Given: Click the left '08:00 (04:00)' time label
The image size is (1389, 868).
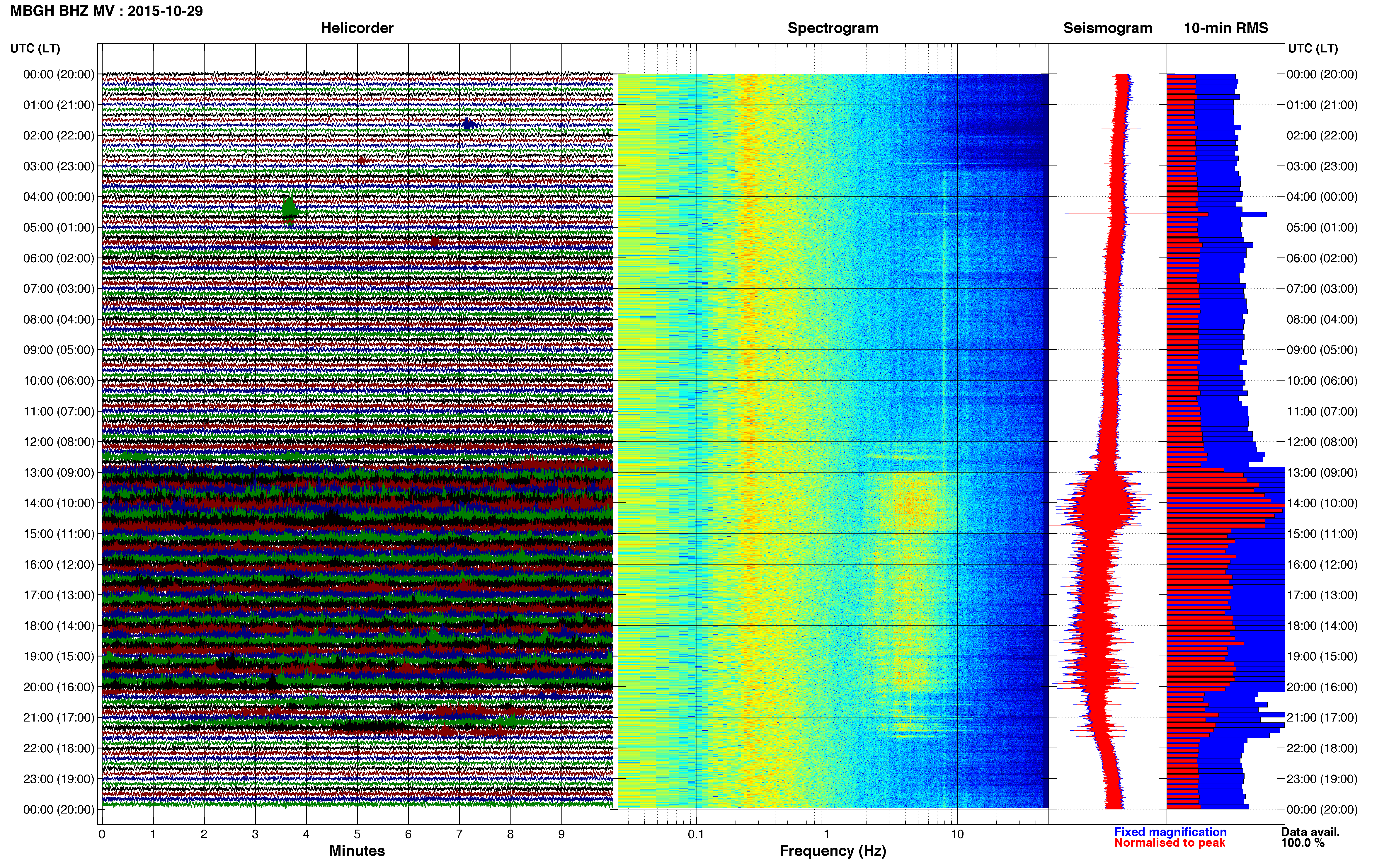Looking at the screenshot, I should click(59, 319).
